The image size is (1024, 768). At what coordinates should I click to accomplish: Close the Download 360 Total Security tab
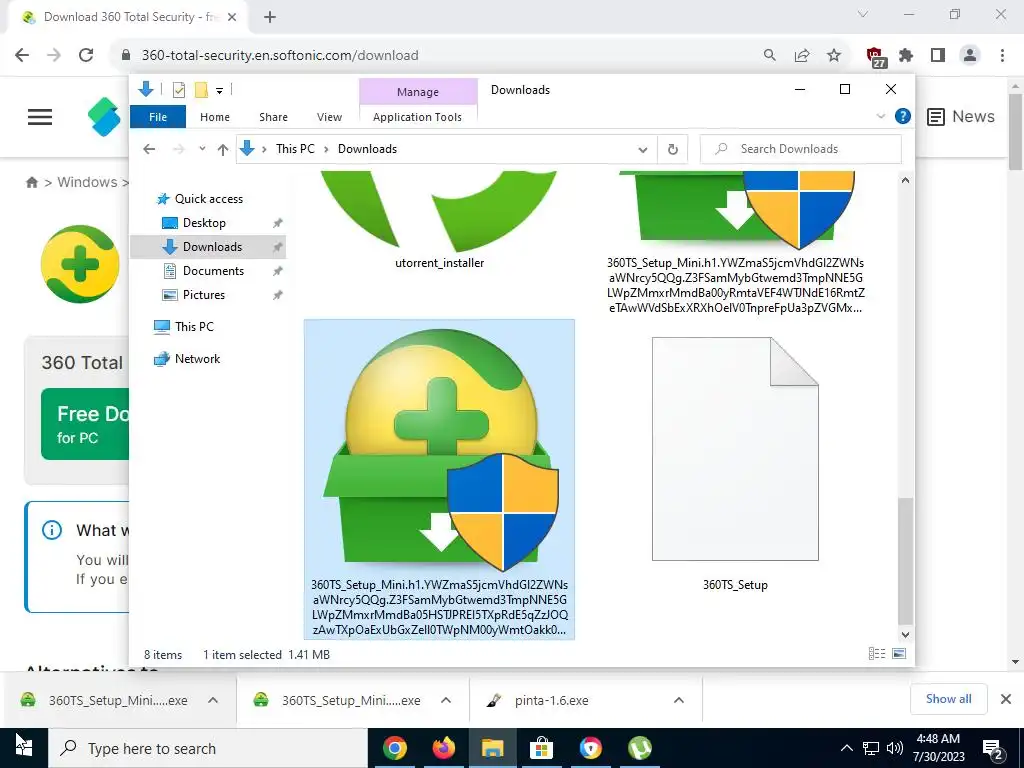click(x=232, y=17)
